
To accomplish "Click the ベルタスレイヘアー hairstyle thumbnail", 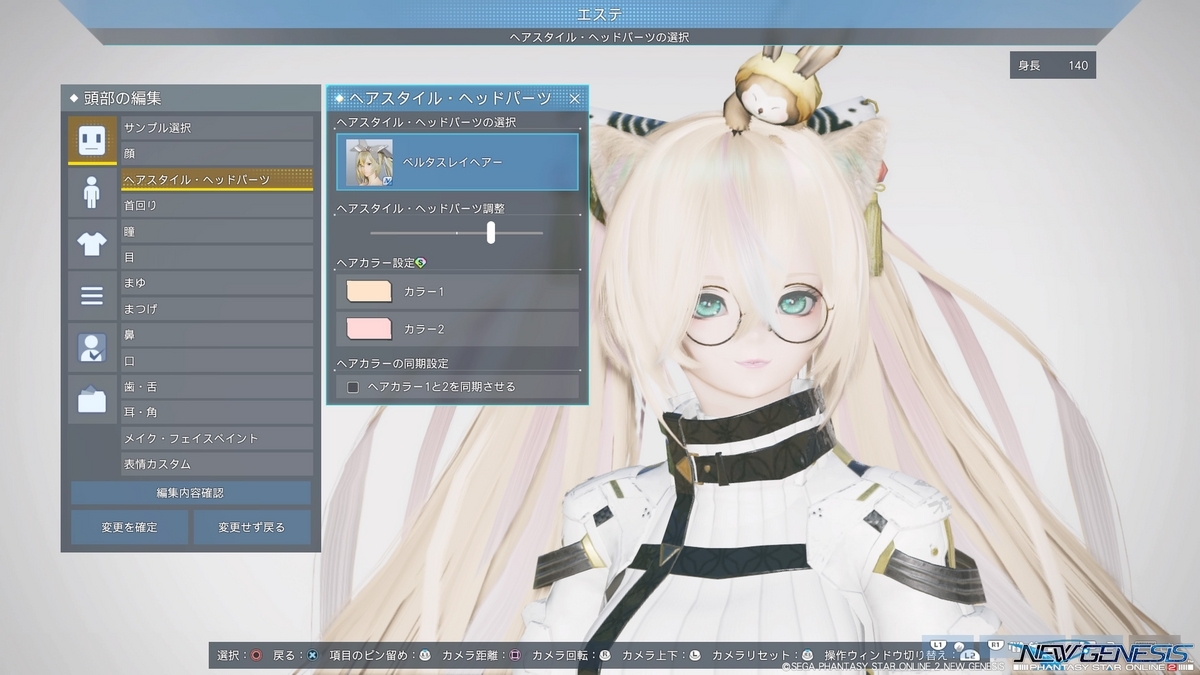I will pos(369,162).
